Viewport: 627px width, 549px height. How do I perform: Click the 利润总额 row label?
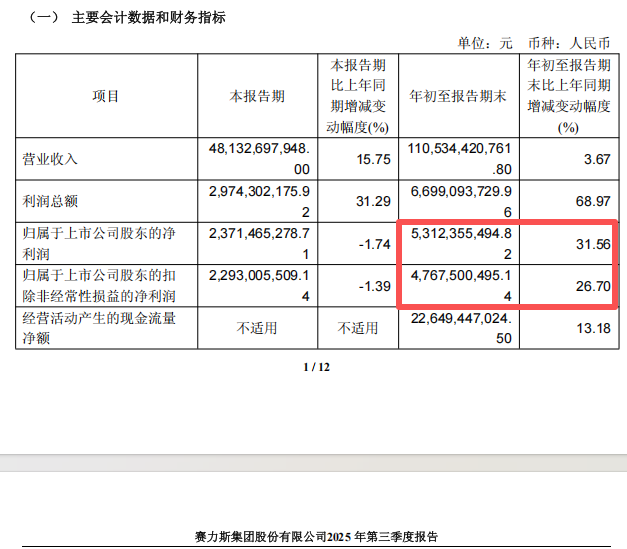tap(50, 201)
